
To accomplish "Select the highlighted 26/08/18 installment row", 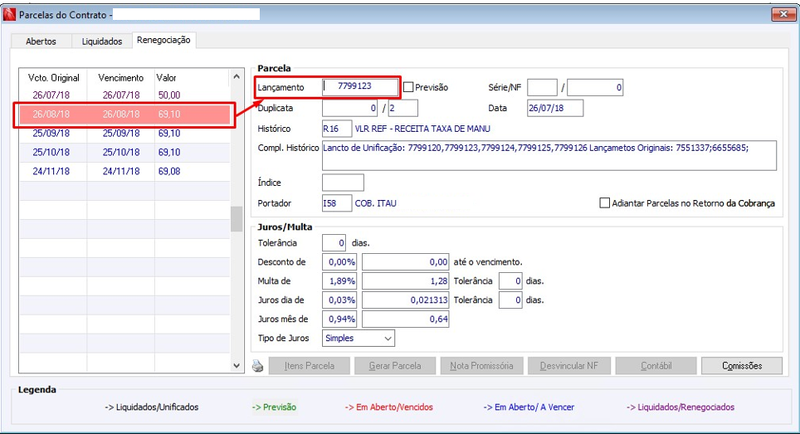I will click(x=124, y=114).
